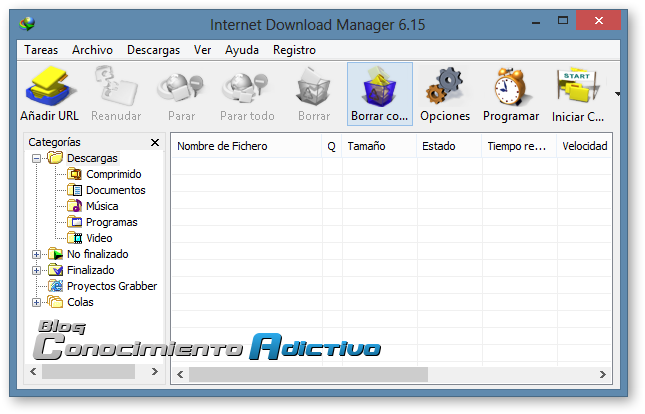Click the Parar toolbar icon
This screenshot has height=414, width=645.
click(181, 87)
